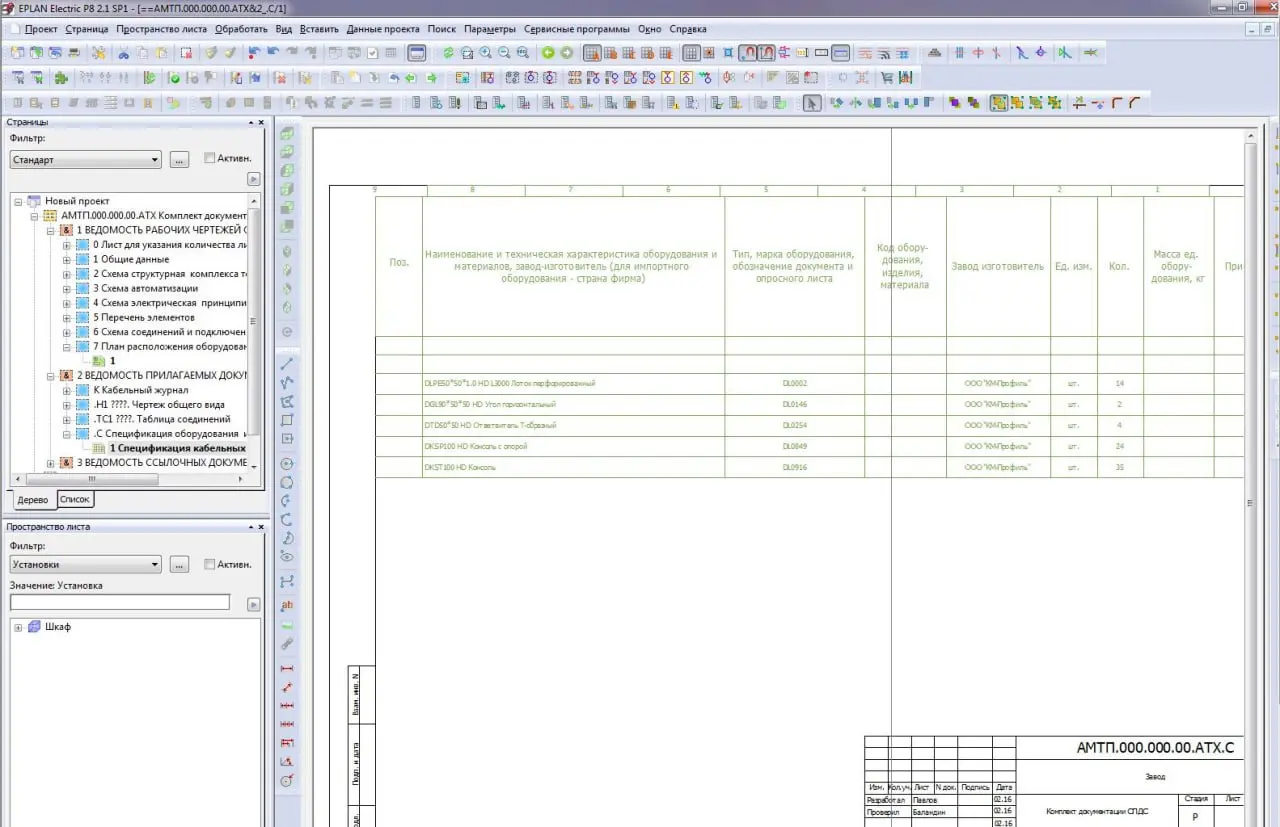The height and width of the screenshot is (827, 1280).
Task: Open the graphical preview window icon
Action: pos(416,53)
